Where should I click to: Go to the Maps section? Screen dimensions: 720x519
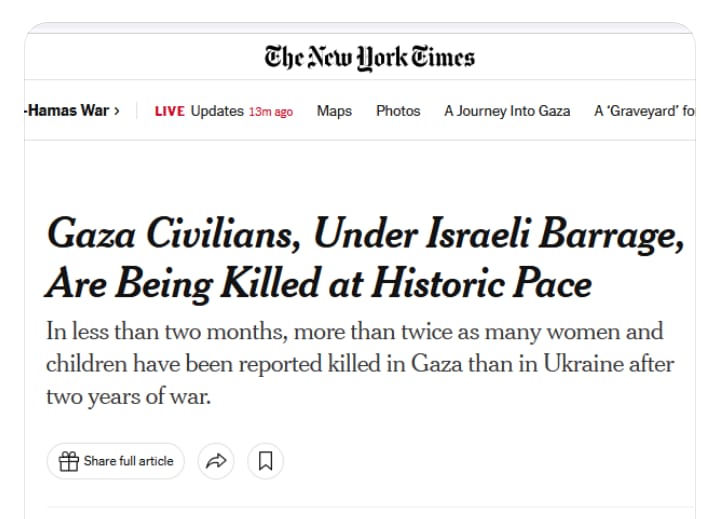334,111
